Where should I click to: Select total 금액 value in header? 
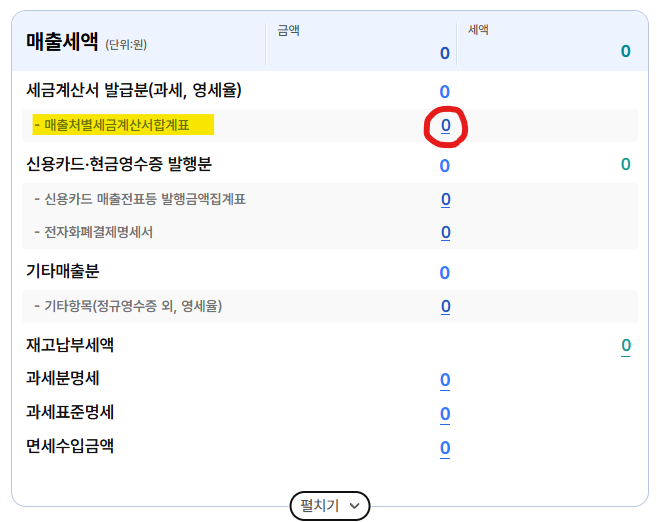[x=445, y=53]
